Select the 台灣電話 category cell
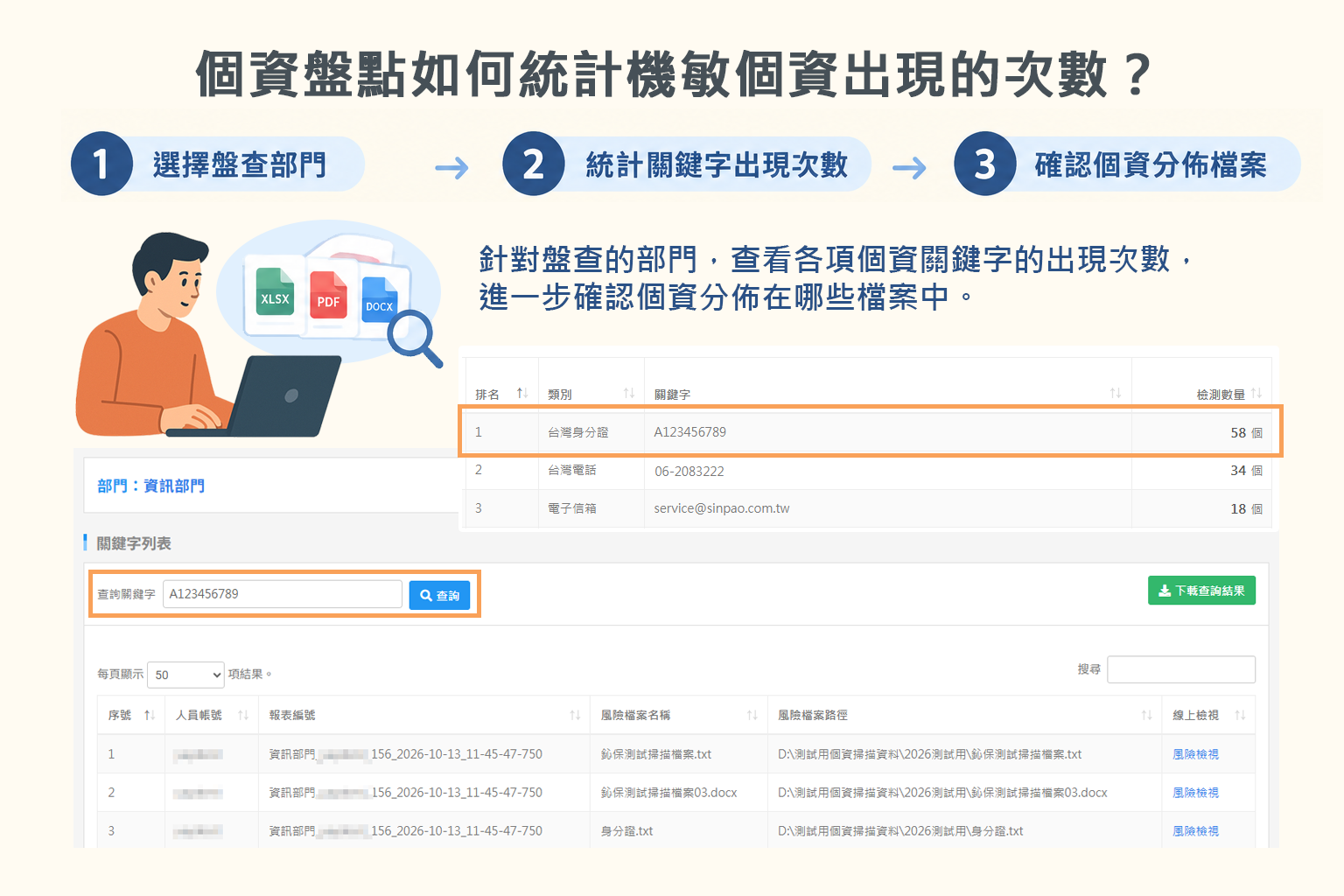This screenshot has height=896, width=1344. (x=571, y=471)
